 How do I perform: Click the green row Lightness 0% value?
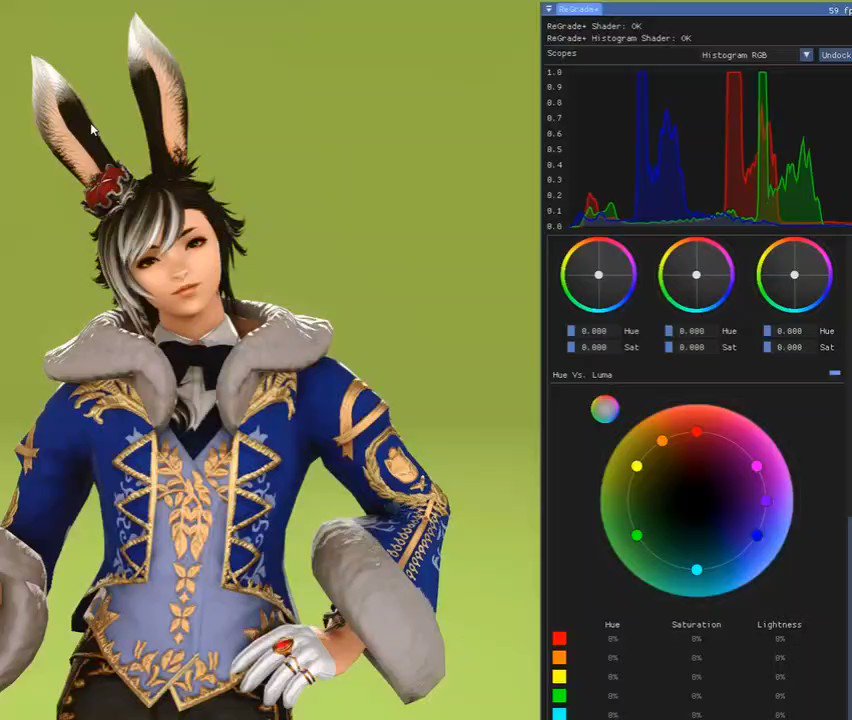pyautogui.click(x=780, y=696)
